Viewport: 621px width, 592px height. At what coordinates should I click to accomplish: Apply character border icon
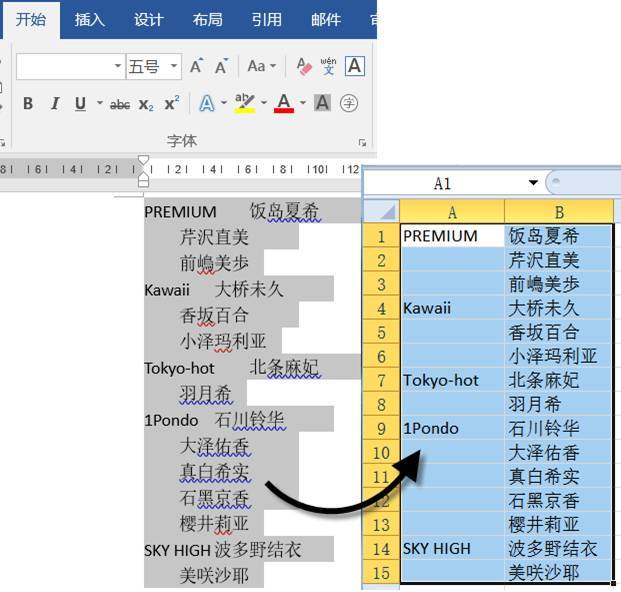[354, 66]
